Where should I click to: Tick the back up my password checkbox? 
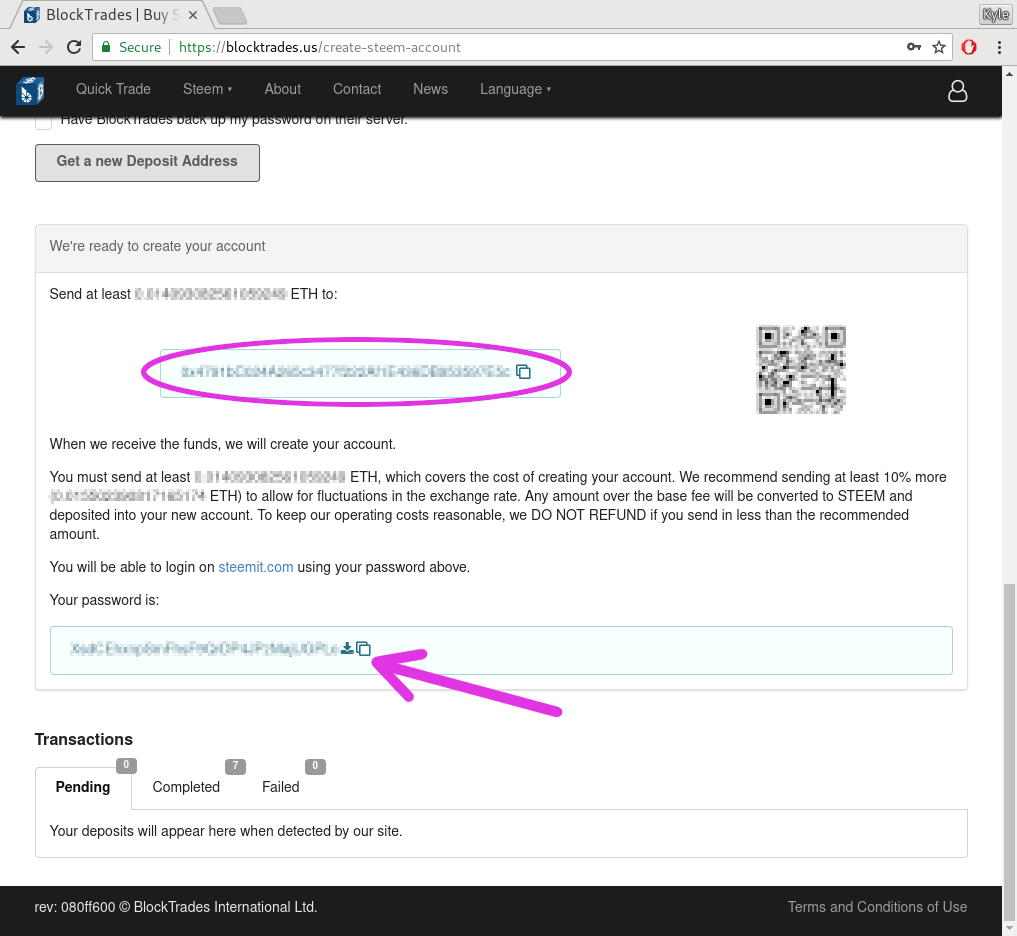[43, 121]
